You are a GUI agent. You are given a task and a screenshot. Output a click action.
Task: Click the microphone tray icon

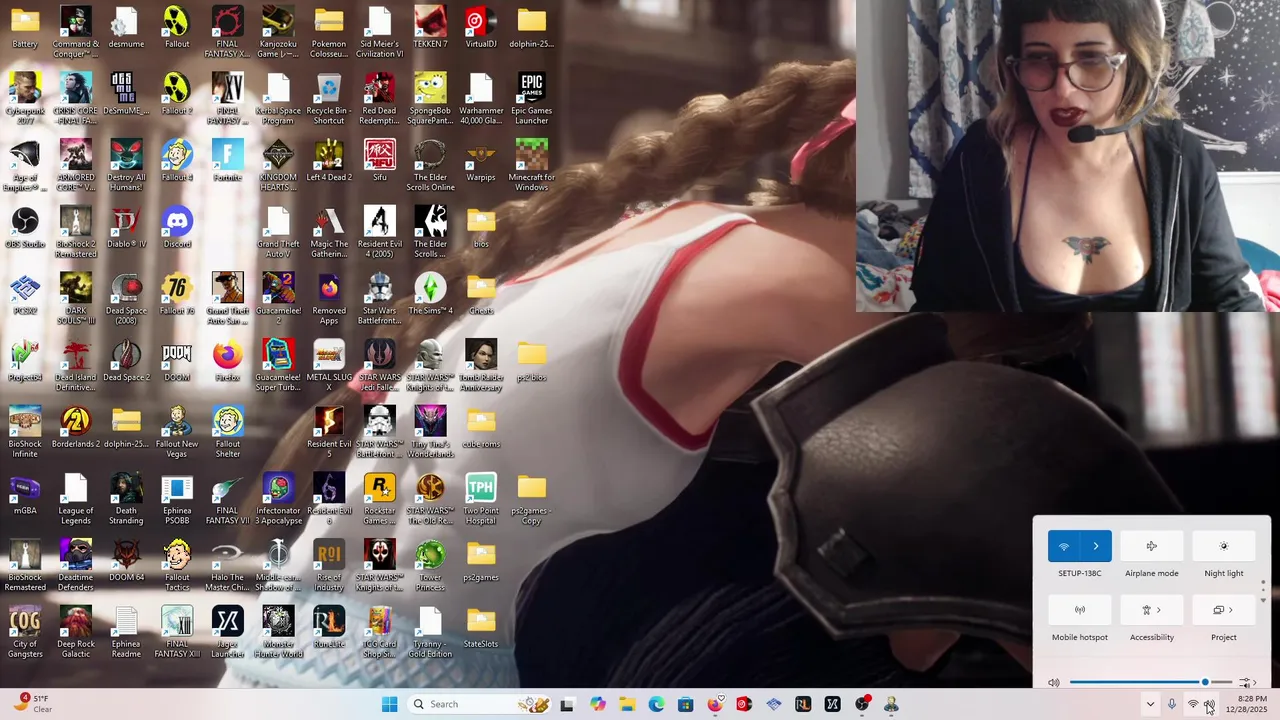(x=1172, y=704)
